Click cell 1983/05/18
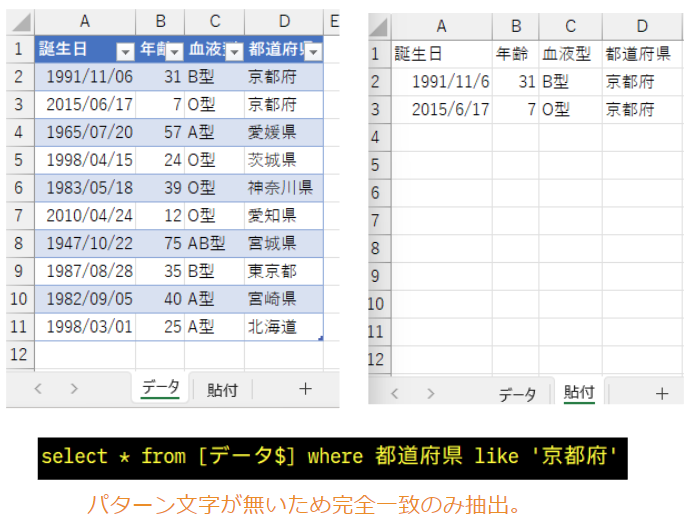685x527 pixels. point(85,188)
